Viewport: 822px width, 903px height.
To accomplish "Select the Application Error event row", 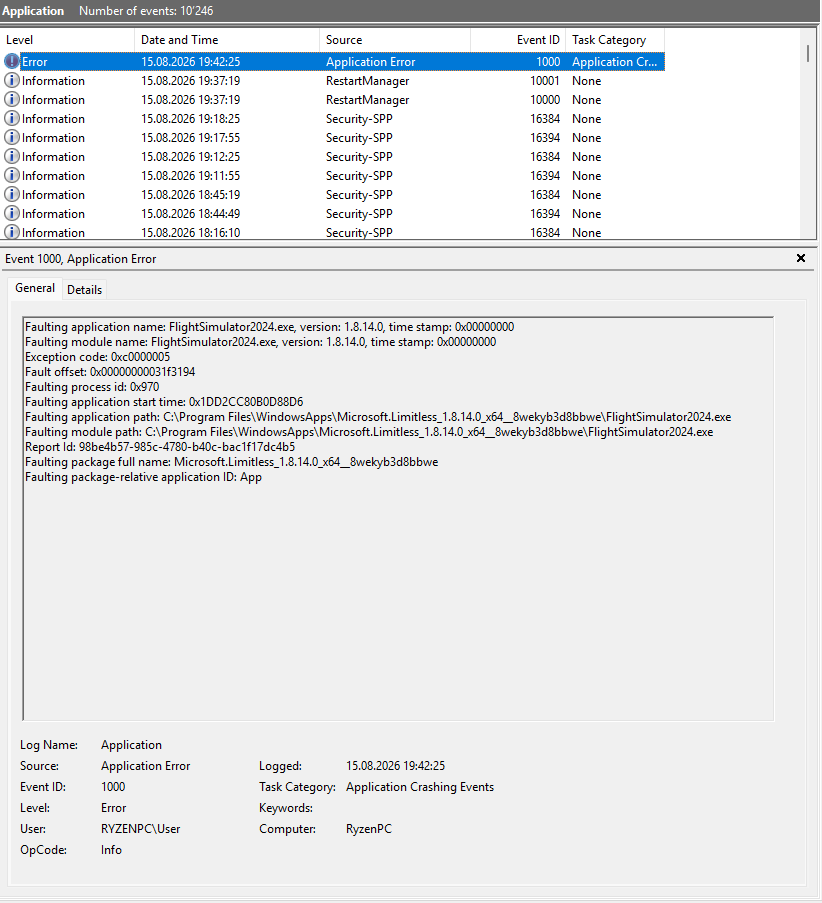I will pos(333,62).
